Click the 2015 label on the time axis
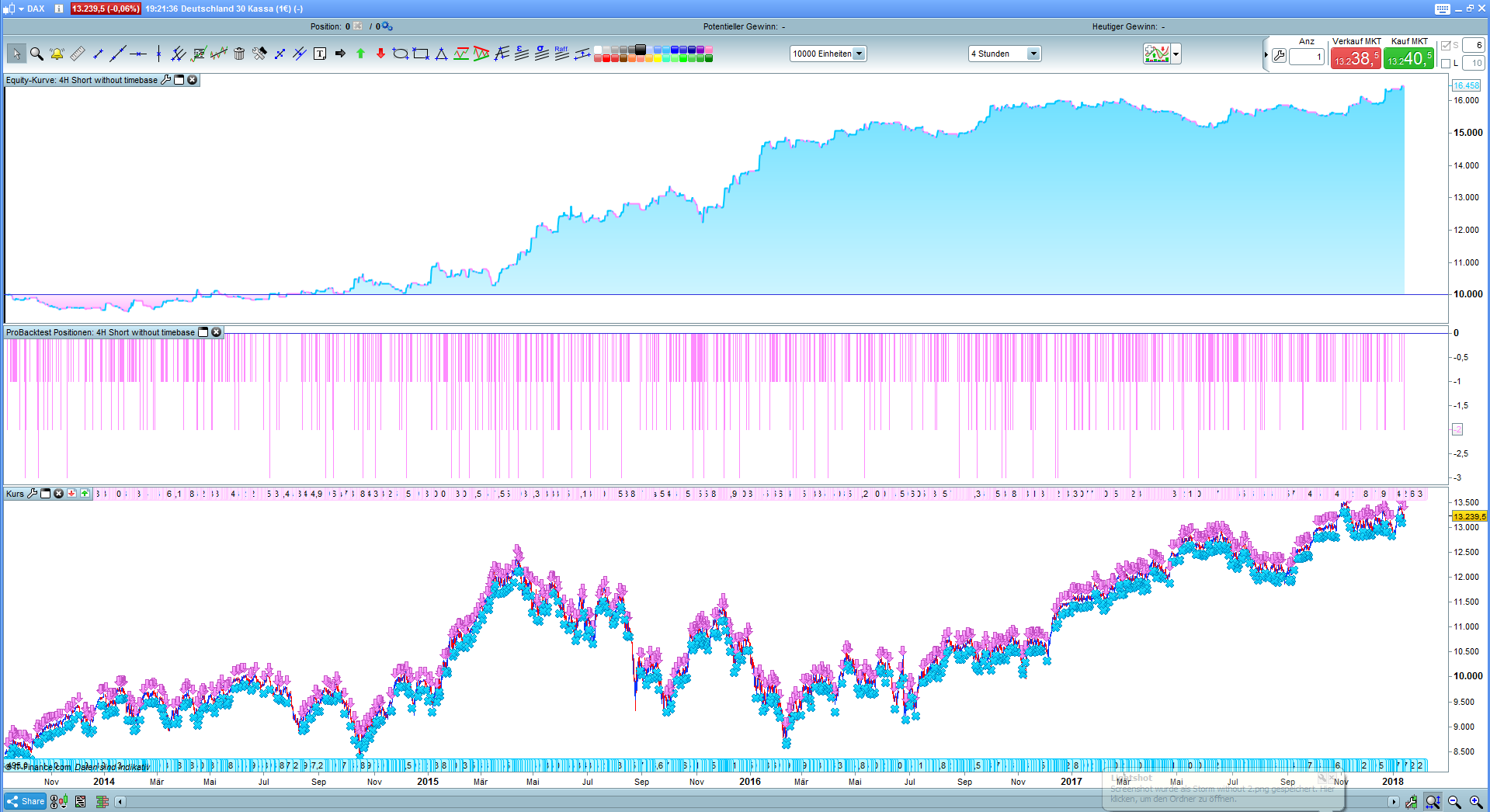Screen dimensions: 1490x812 click(428, 782)
